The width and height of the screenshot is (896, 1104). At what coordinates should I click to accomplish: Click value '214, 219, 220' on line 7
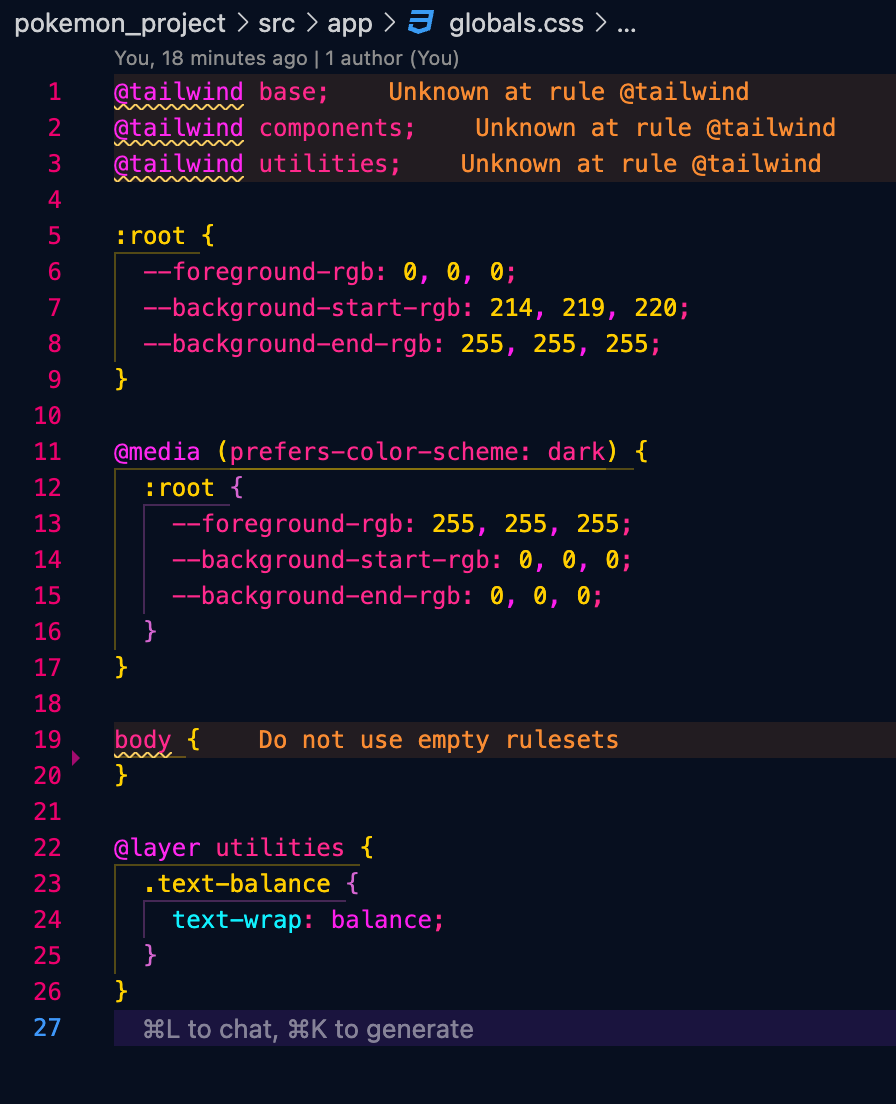pos(583,308)
